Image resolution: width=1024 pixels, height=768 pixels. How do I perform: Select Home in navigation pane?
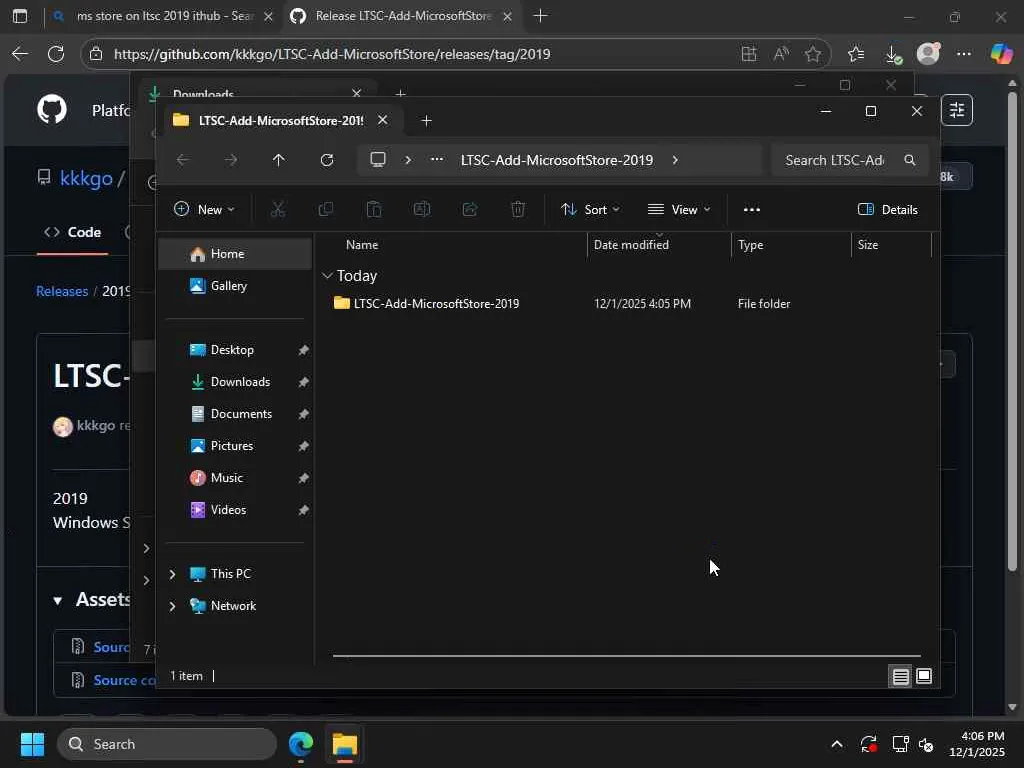pos(235,254)
